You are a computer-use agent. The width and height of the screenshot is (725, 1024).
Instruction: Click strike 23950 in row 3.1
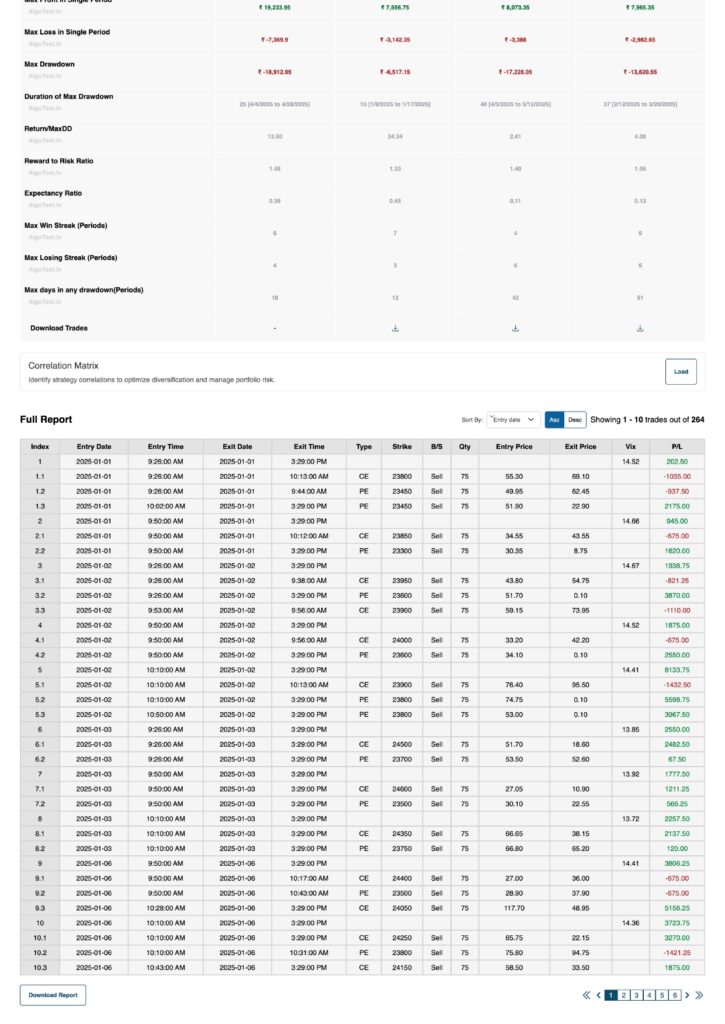pos(402,581)
